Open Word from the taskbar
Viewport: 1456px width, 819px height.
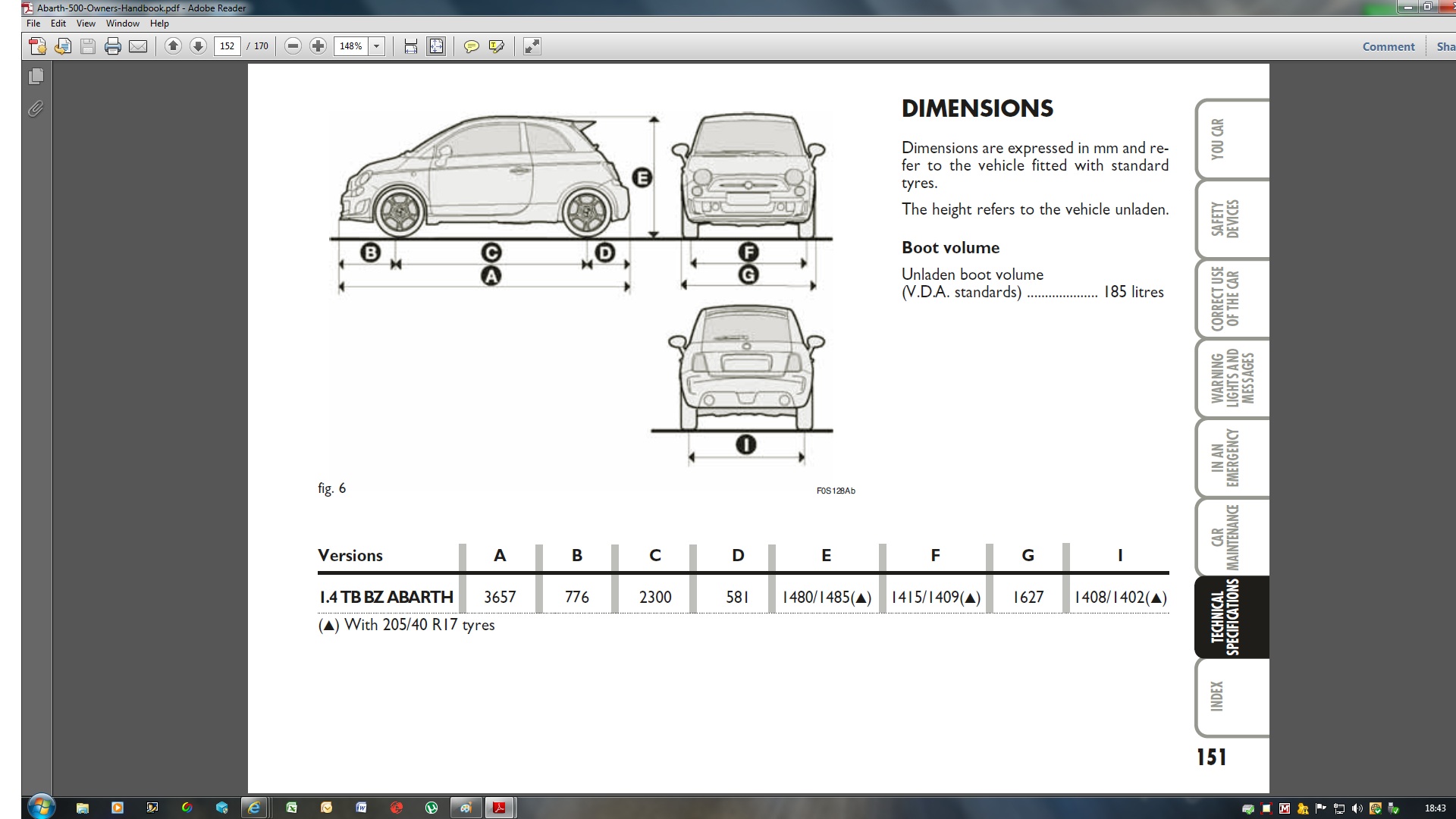[x=361, y=808]
